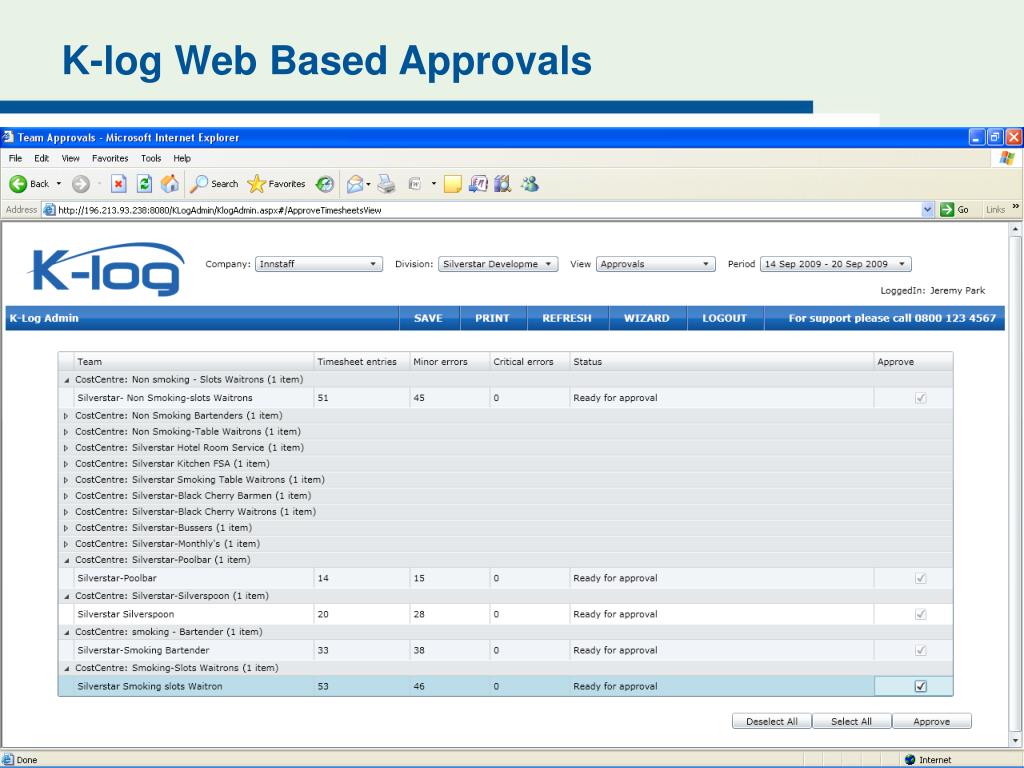Collapse CostCentre Silverstar-Silverspoon group
Viewport: 1024px width, 768px height.
[x=66, y=596]
